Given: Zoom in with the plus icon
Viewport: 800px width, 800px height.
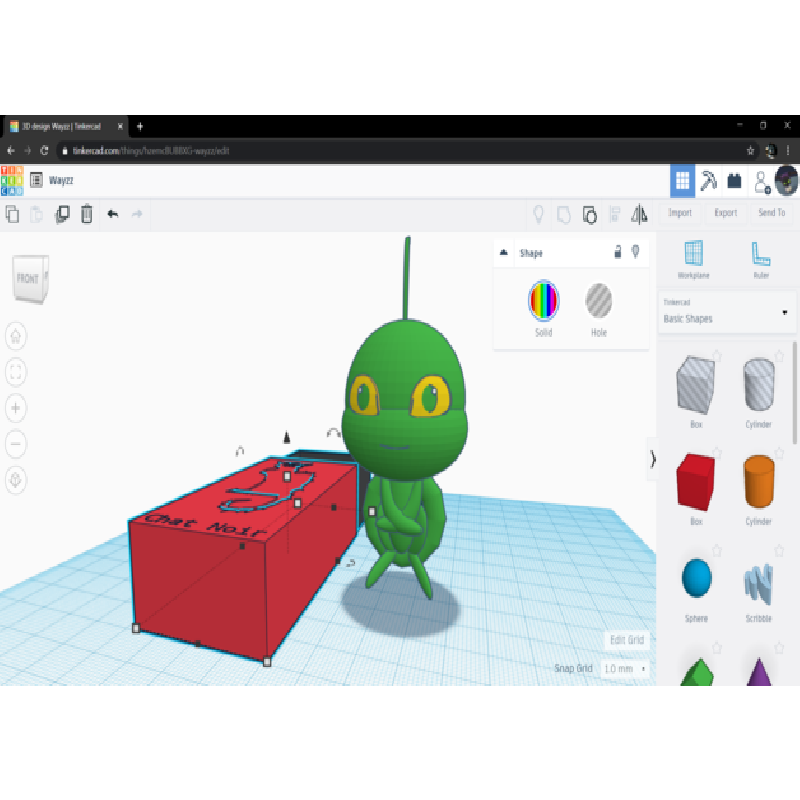Looking at the screenshot, I should [x=17, y=408].
